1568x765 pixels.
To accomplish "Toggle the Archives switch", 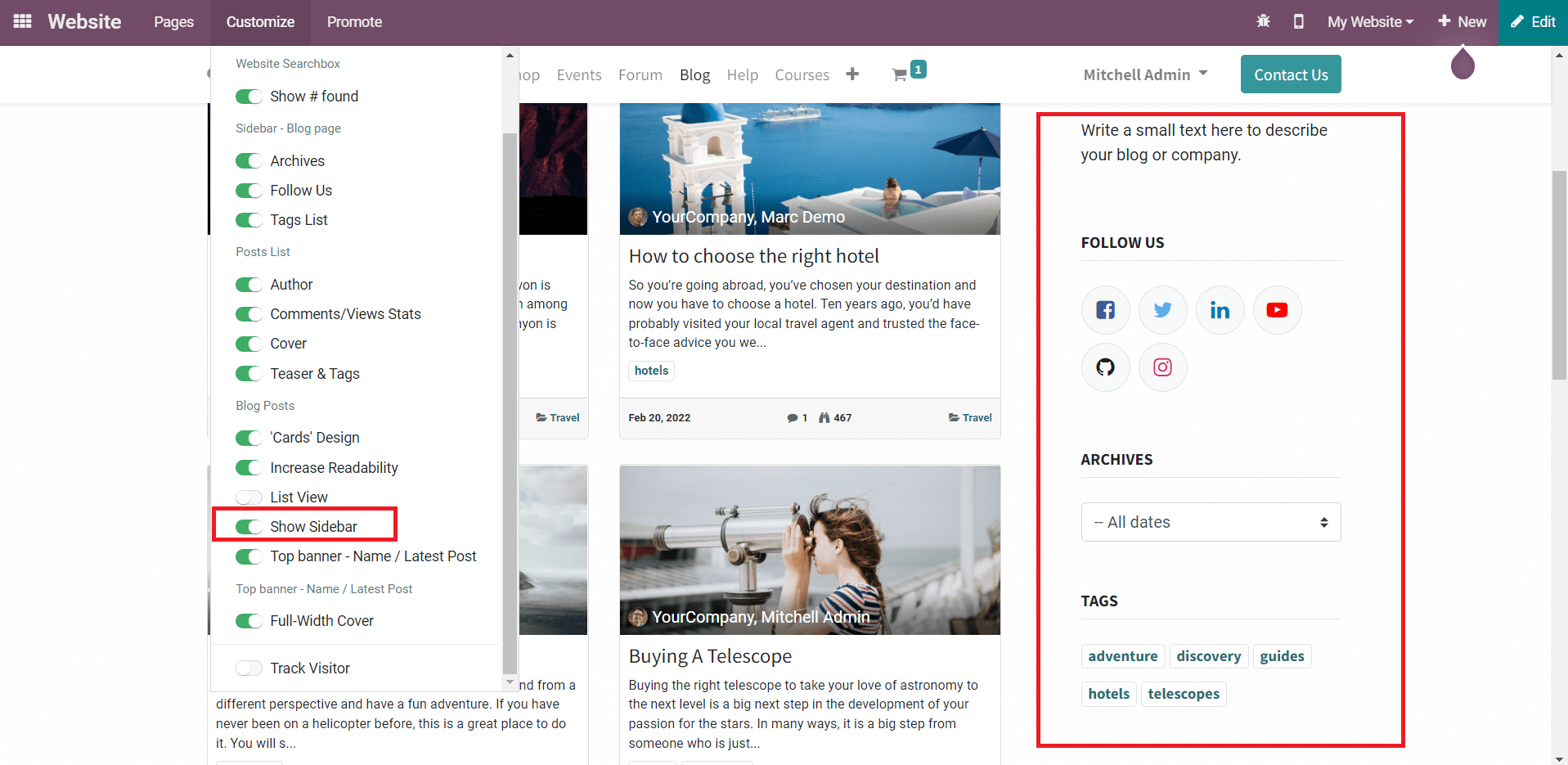I will coord(249,161).
